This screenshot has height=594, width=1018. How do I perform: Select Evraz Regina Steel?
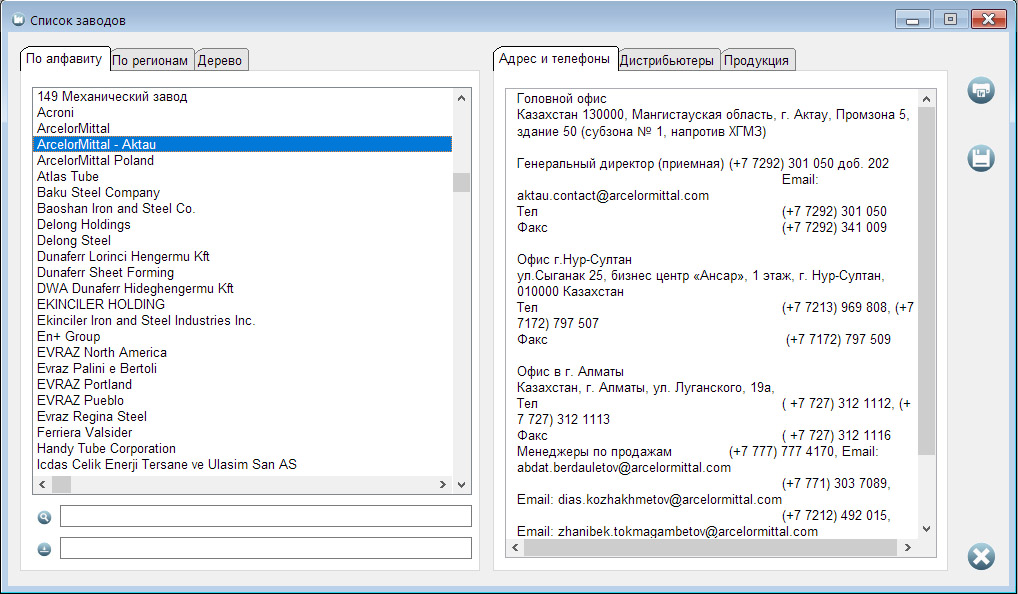coord(242,417)
